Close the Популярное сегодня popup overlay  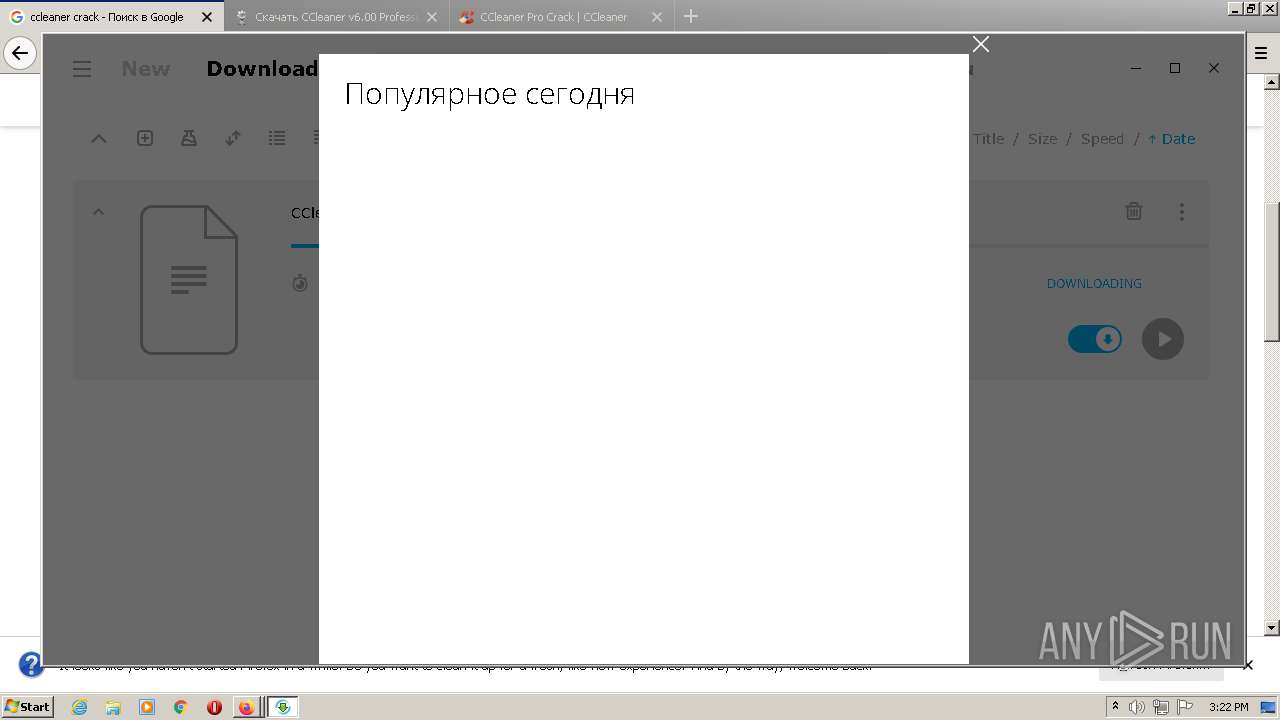coord(981,44)
